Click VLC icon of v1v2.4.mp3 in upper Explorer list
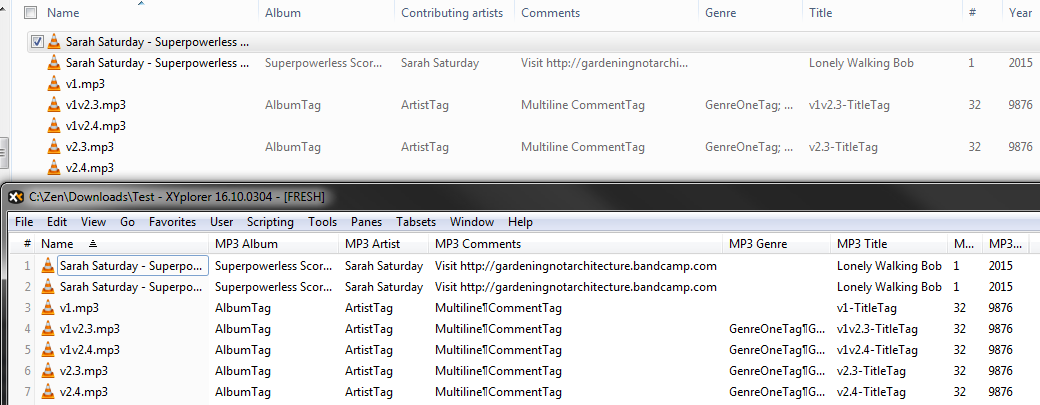The image size is (1040, 405). click(54, 126)
